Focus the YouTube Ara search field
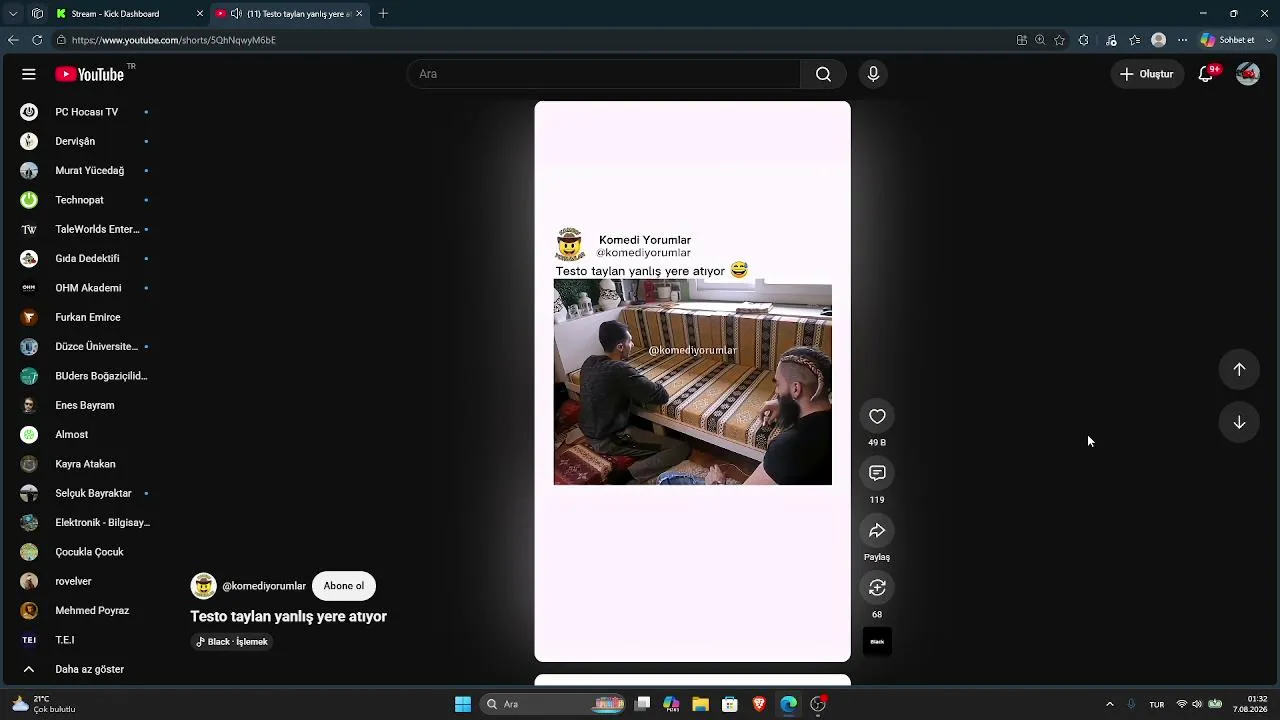The height and width of the screenshot is (720, 1280). pos(604,74)
